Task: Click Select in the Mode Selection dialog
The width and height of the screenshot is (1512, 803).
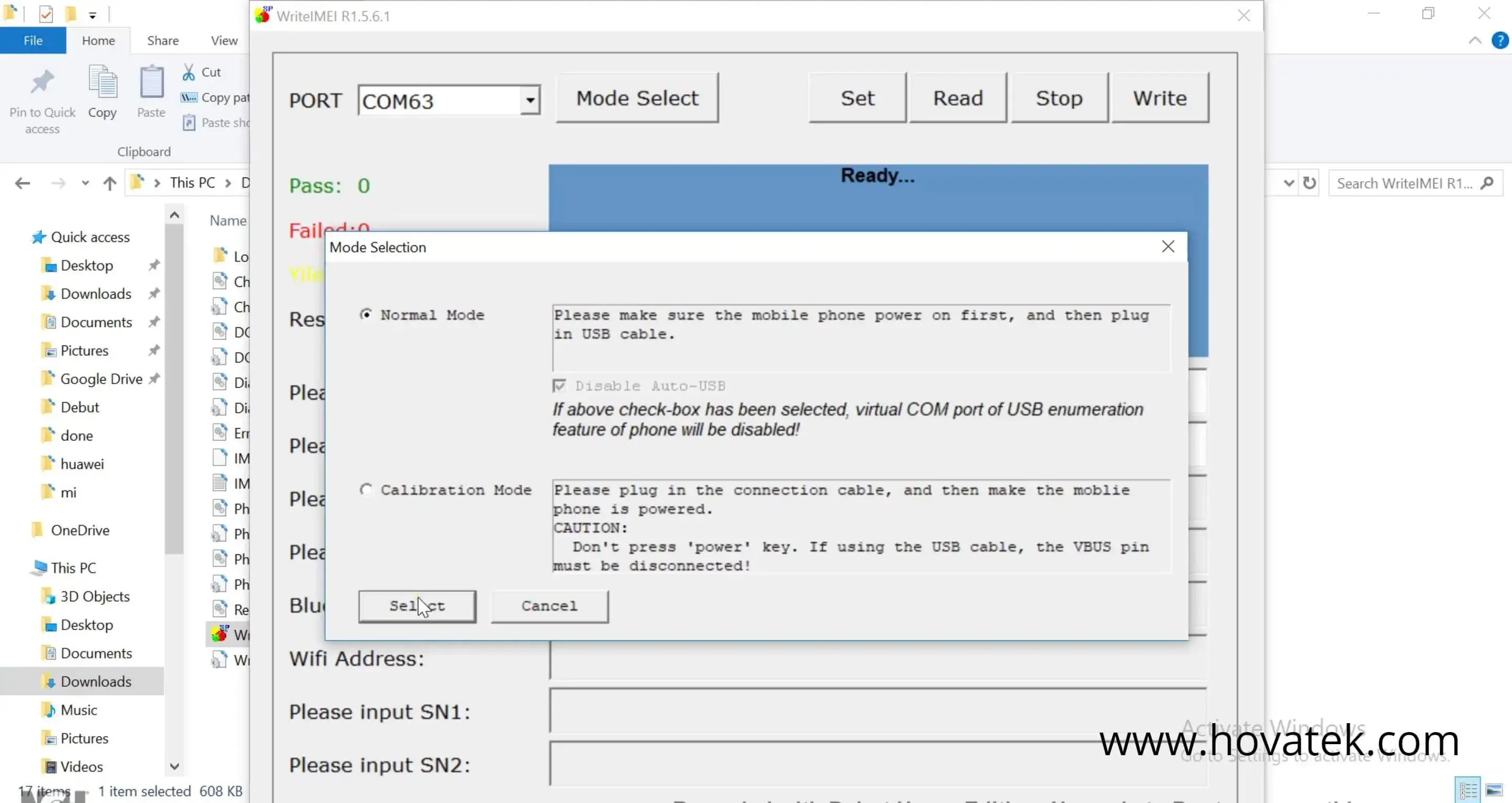Action: (417, 606)
